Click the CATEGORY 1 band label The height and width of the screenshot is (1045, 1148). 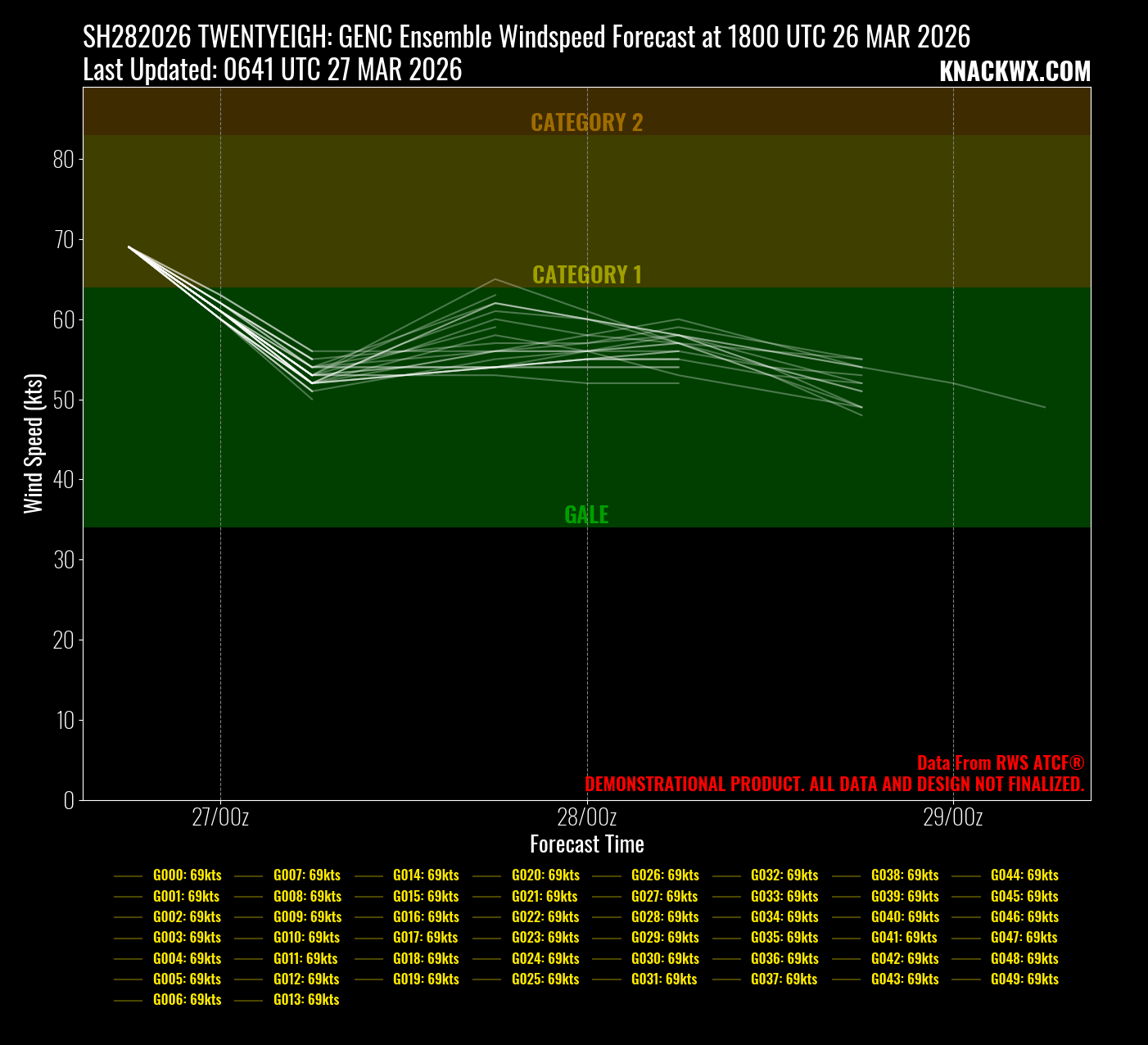coord(586,274)
